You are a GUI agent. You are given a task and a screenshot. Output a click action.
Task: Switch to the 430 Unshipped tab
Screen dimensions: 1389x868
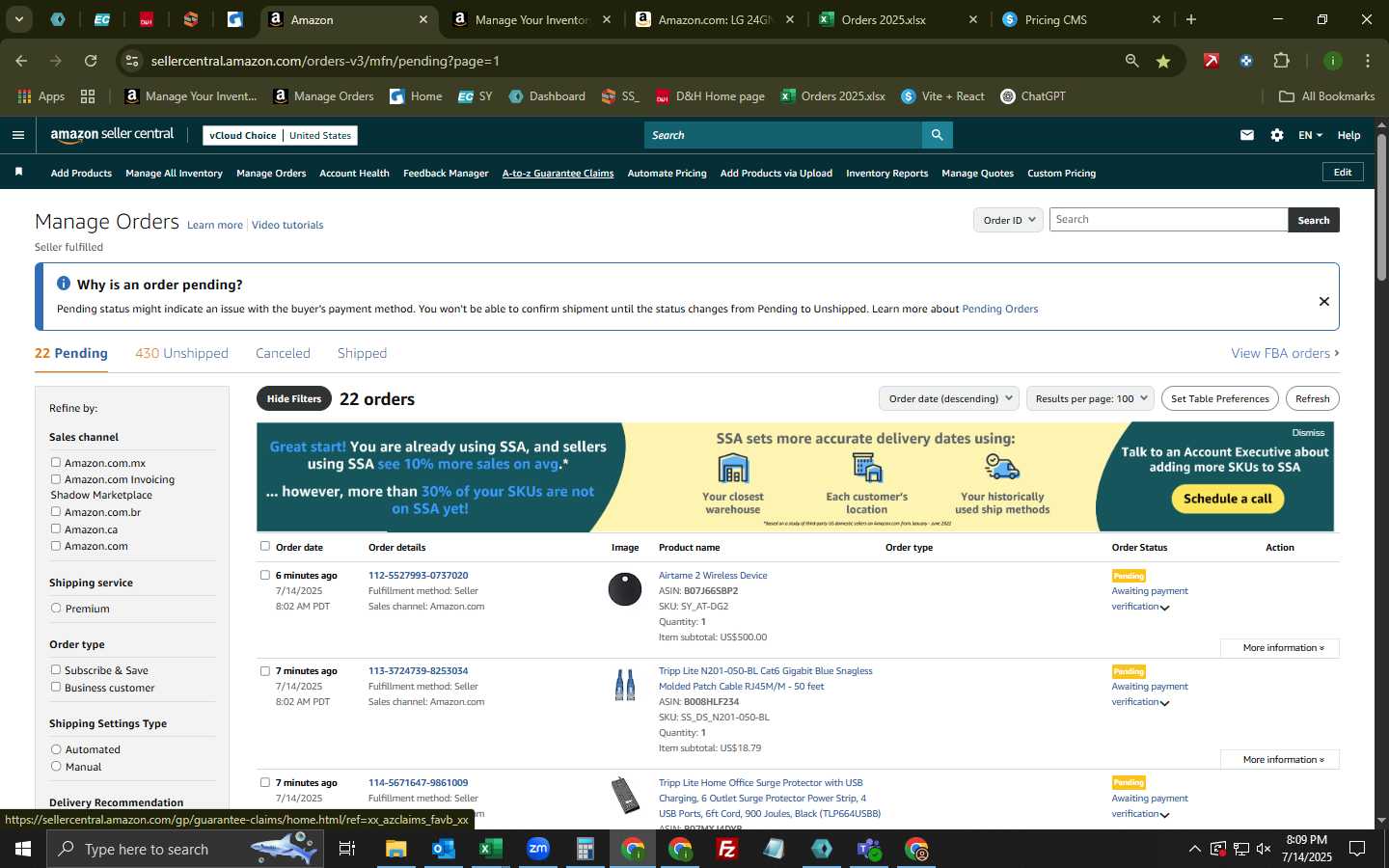[181, 353]
